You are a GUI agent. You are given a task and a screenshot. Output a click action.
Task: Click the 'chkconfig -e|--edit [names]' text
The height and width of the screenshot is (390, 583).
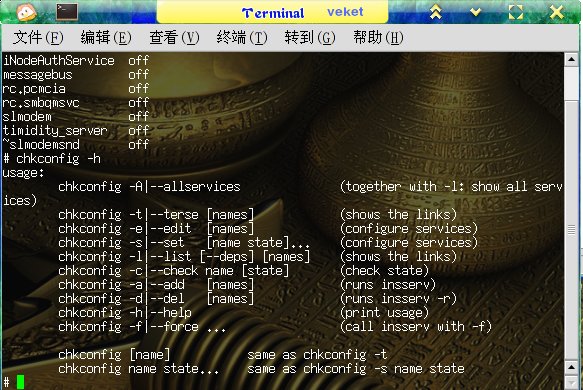pyautogui.click(x=156, y=229)
